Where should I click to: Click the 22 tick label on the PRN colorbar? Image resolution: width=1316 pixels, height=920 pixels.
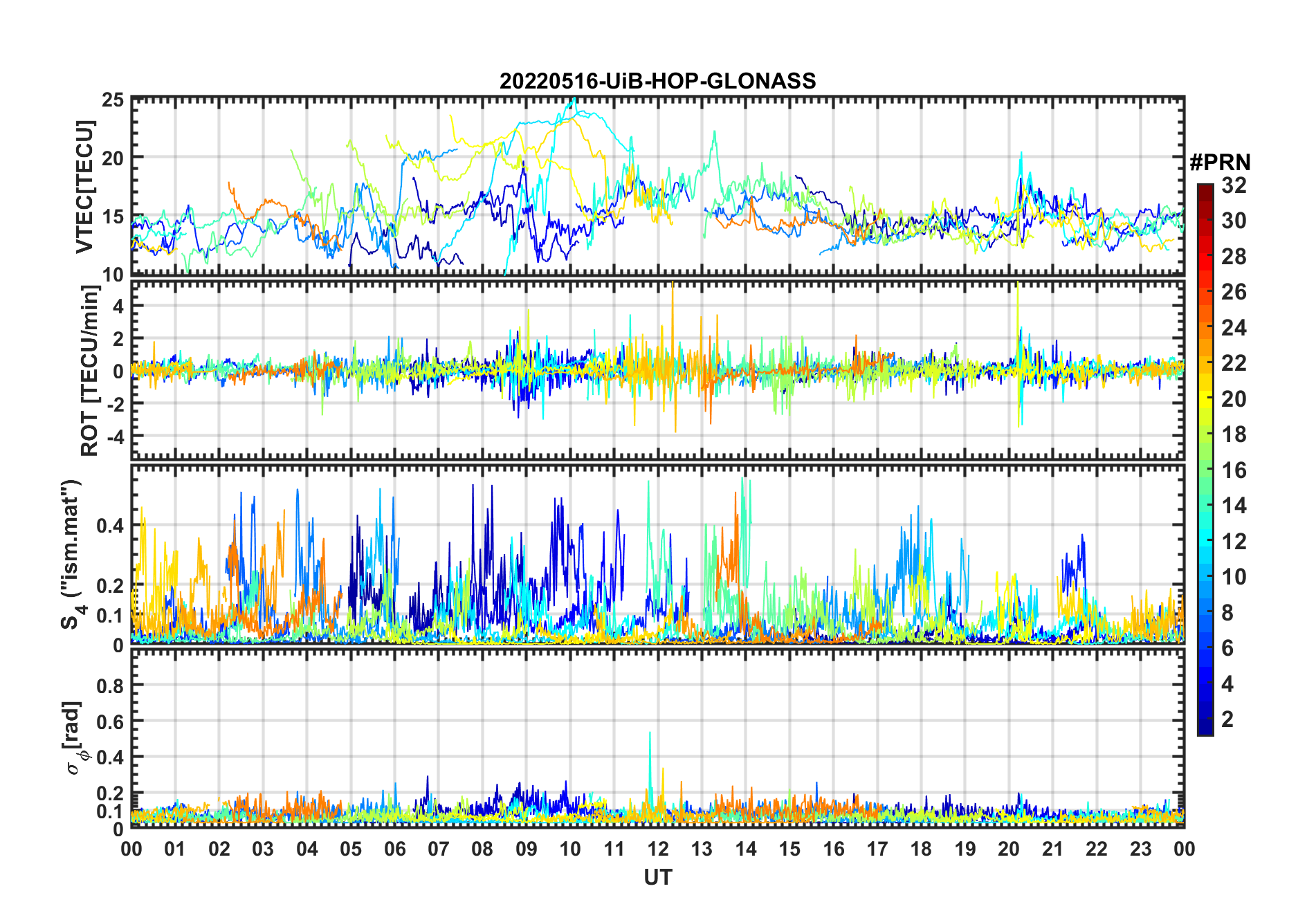(x=1234, y=363)
